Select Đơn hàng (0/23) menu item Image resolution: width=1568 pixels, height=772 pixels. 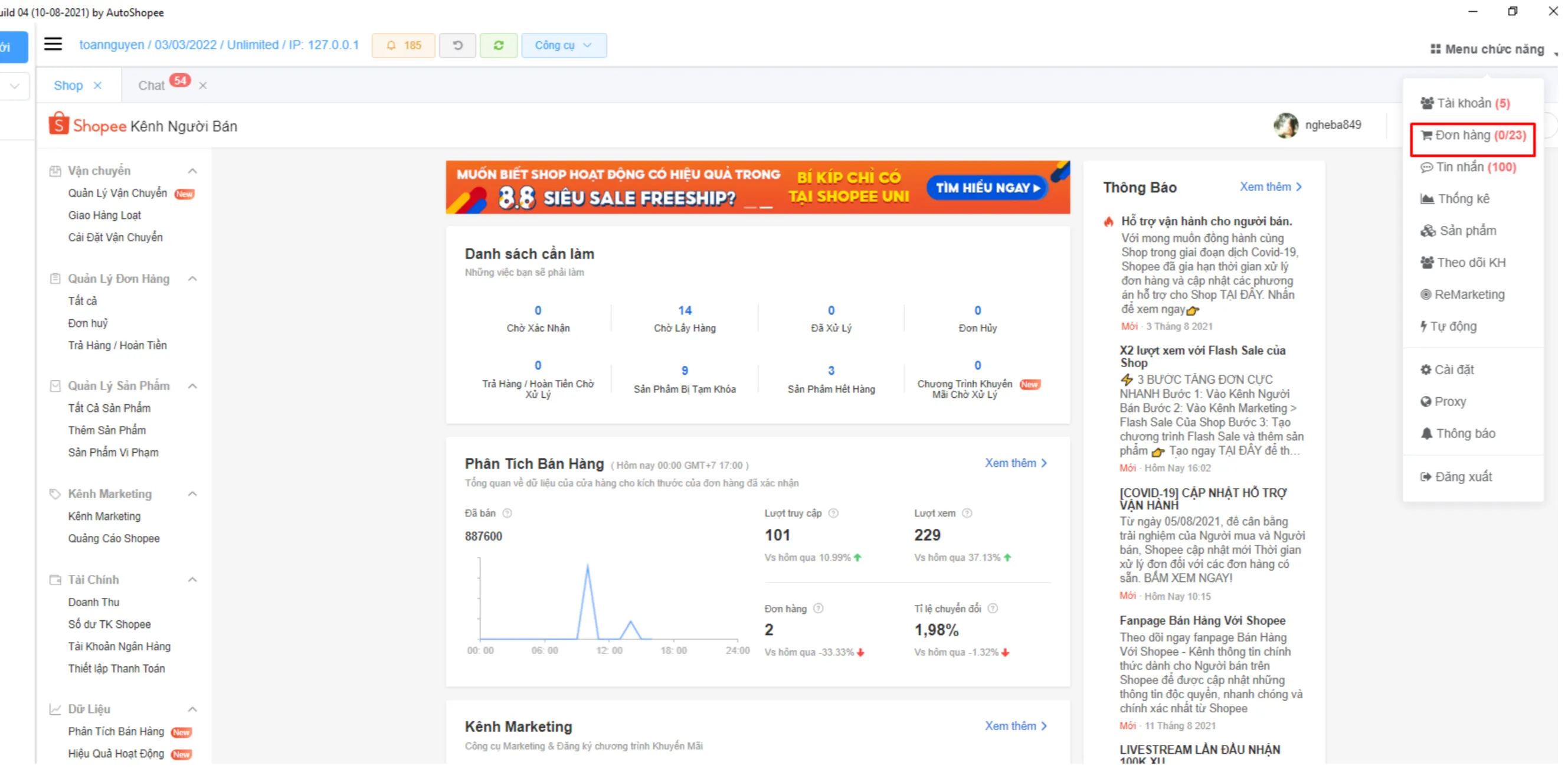[x=1473, y=135]
